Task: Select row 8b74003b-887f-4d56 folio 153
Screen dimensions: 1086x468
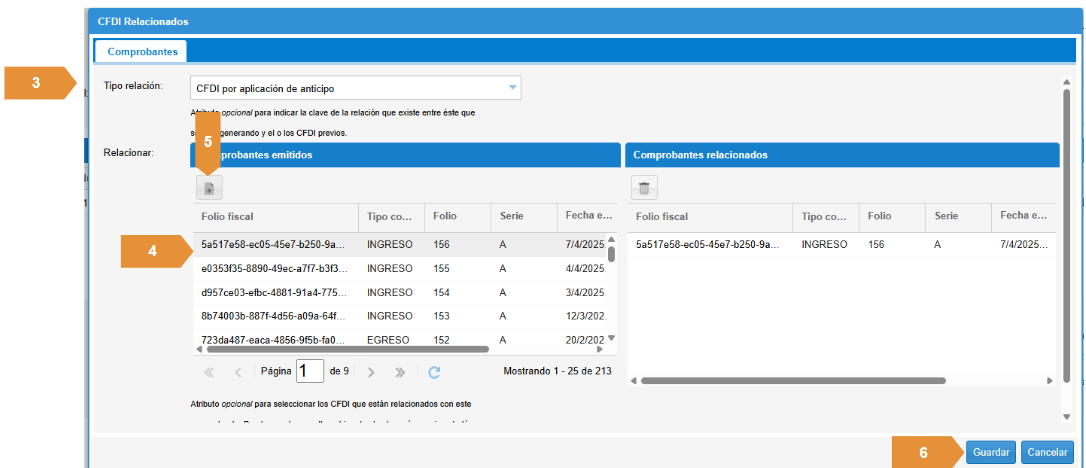Action: tap(400, 316)
